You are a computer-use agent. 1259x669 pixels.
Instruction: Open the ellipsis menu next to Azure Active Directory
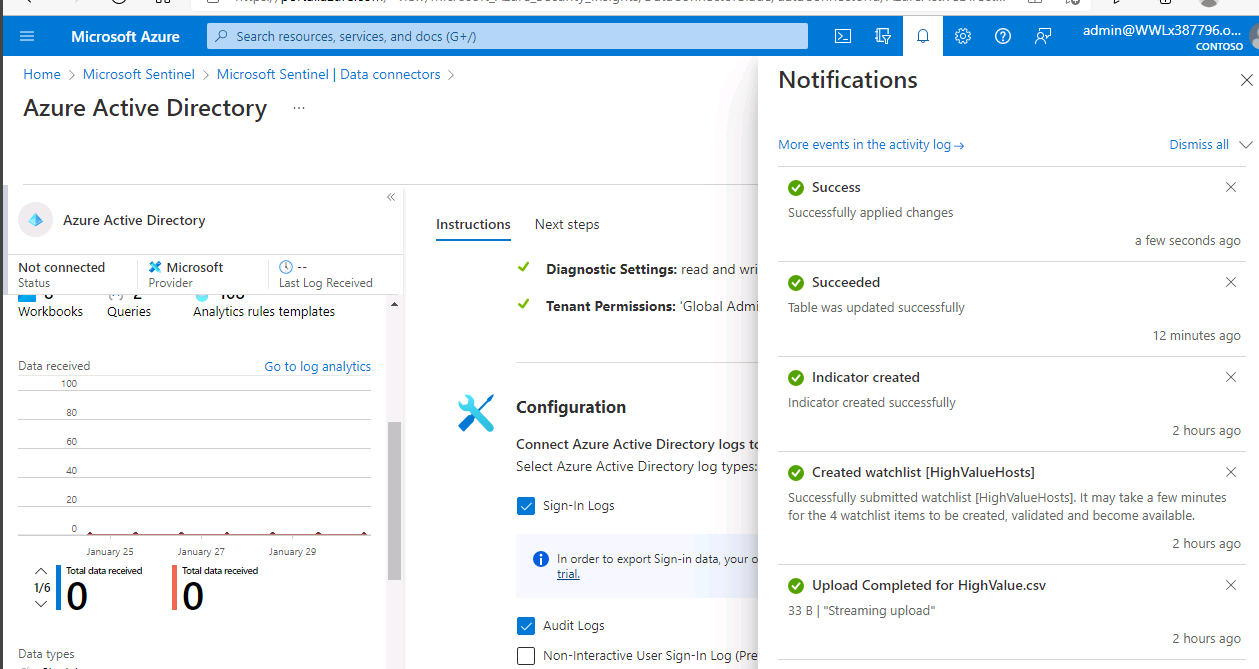[297, 109]
